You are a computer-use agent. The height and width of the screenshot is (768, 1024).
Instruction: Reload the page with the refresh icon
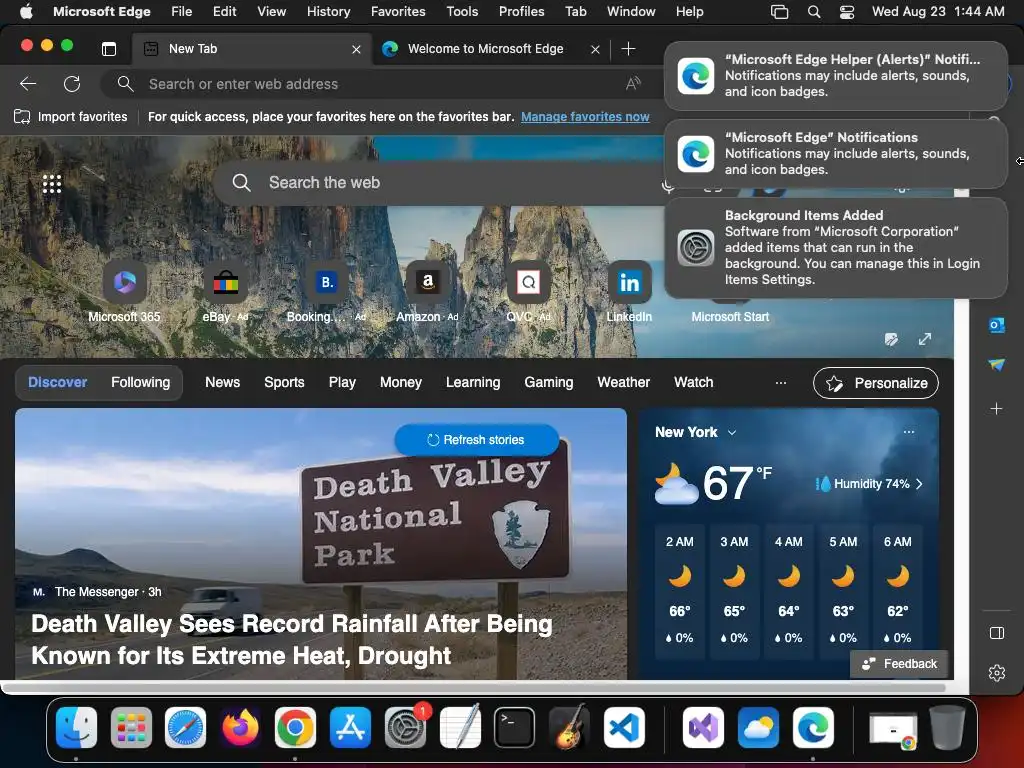(x=72, y=84)
